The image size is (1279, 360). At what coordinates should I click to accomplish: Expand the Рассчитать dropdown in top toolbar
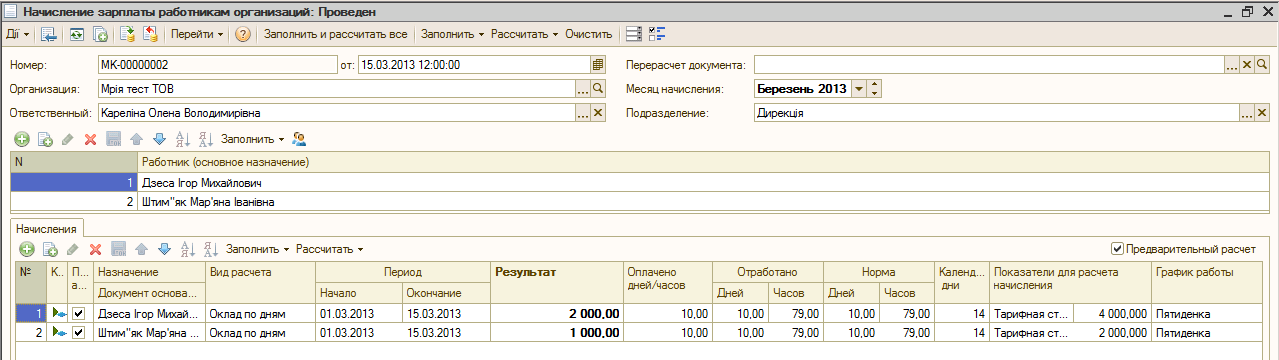[x=525, y=34]
